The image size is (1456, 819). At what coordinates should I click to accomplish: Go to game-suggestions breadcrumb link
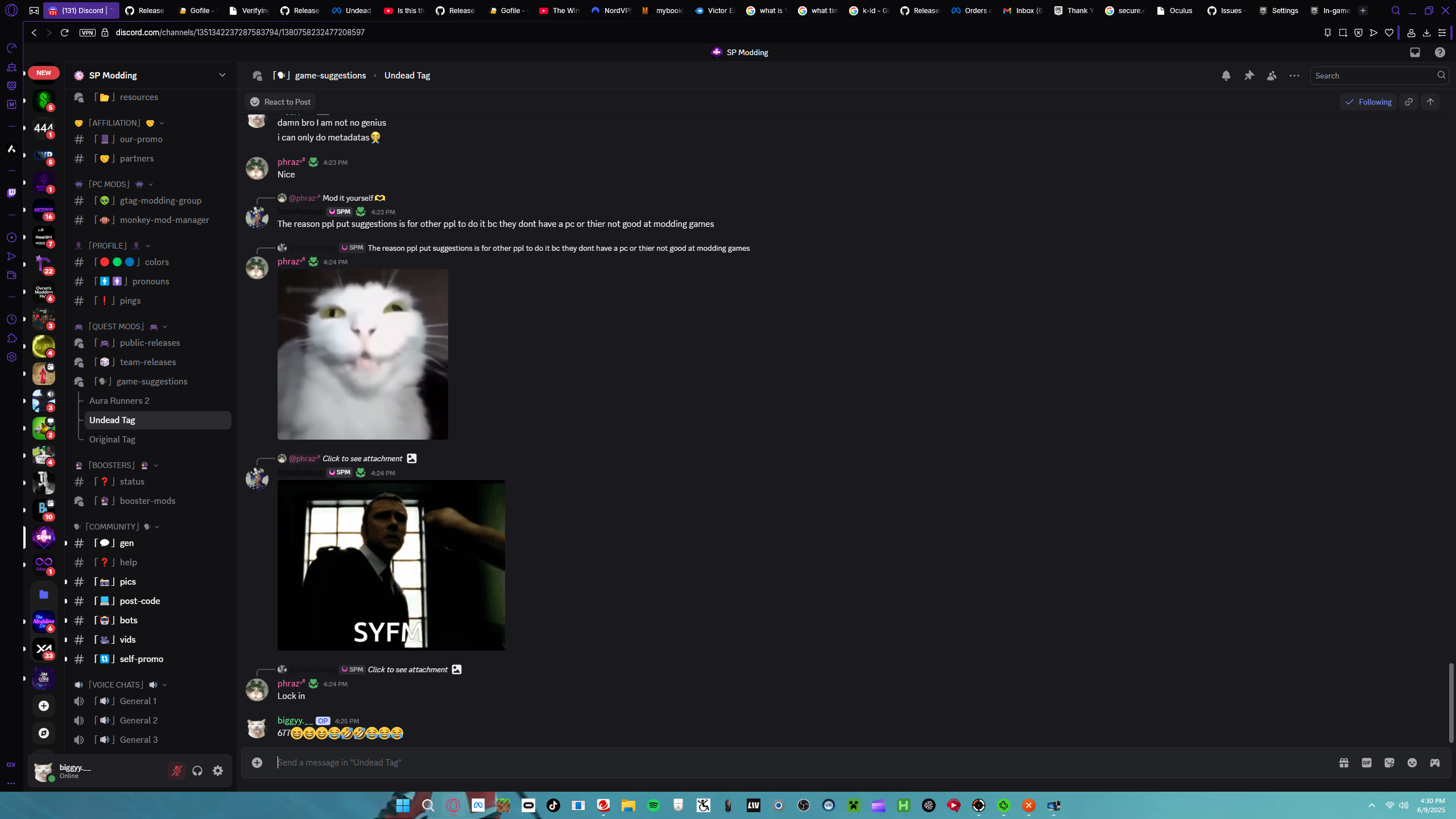[x=330, y=76]
